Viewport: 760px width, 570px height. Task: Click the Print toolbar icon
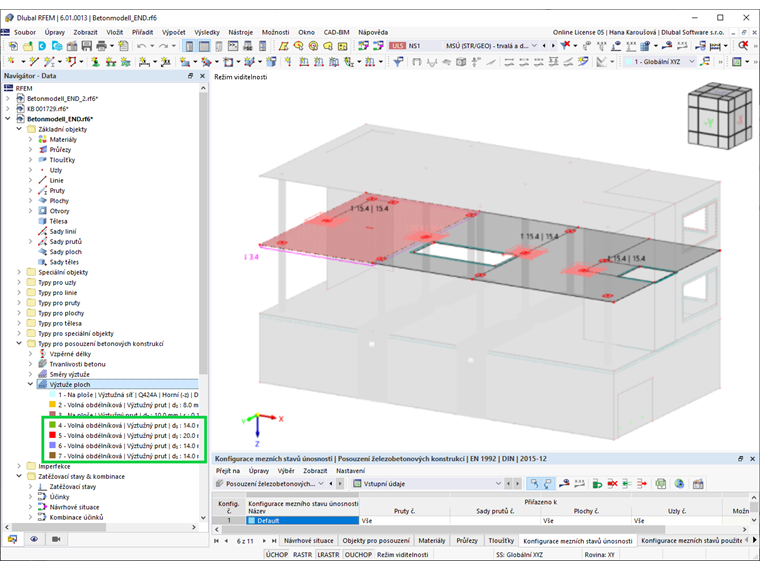point(101,46)
